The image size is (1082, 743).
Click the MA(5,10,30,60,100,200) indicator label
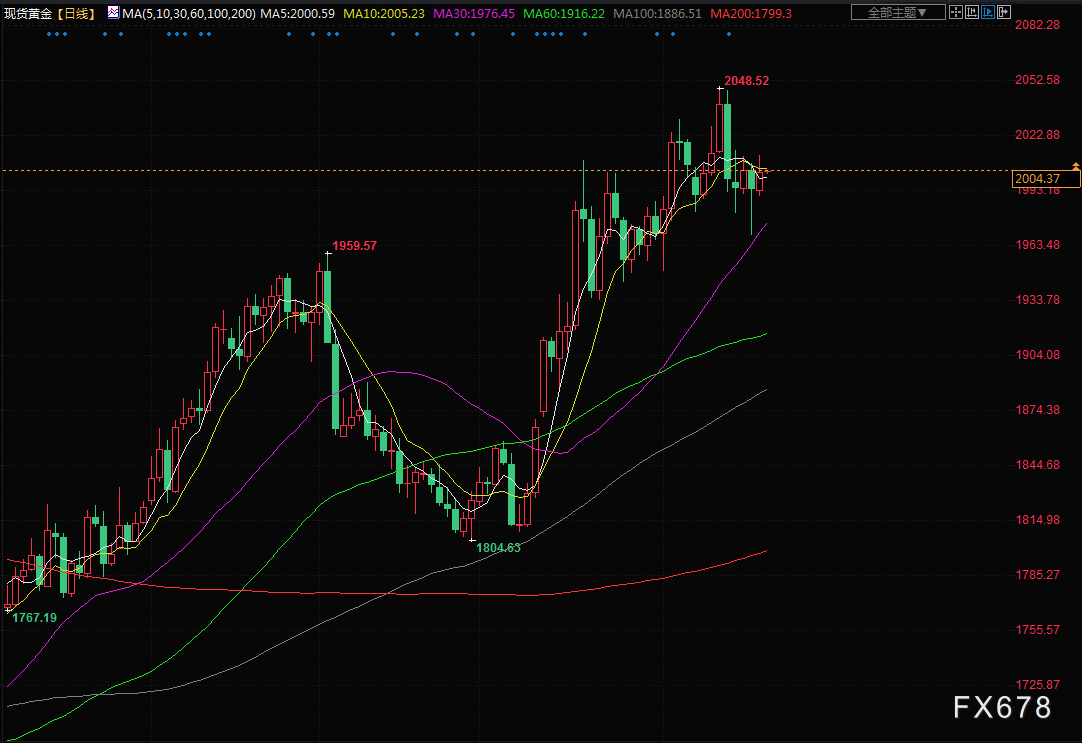tap(190, 13)
